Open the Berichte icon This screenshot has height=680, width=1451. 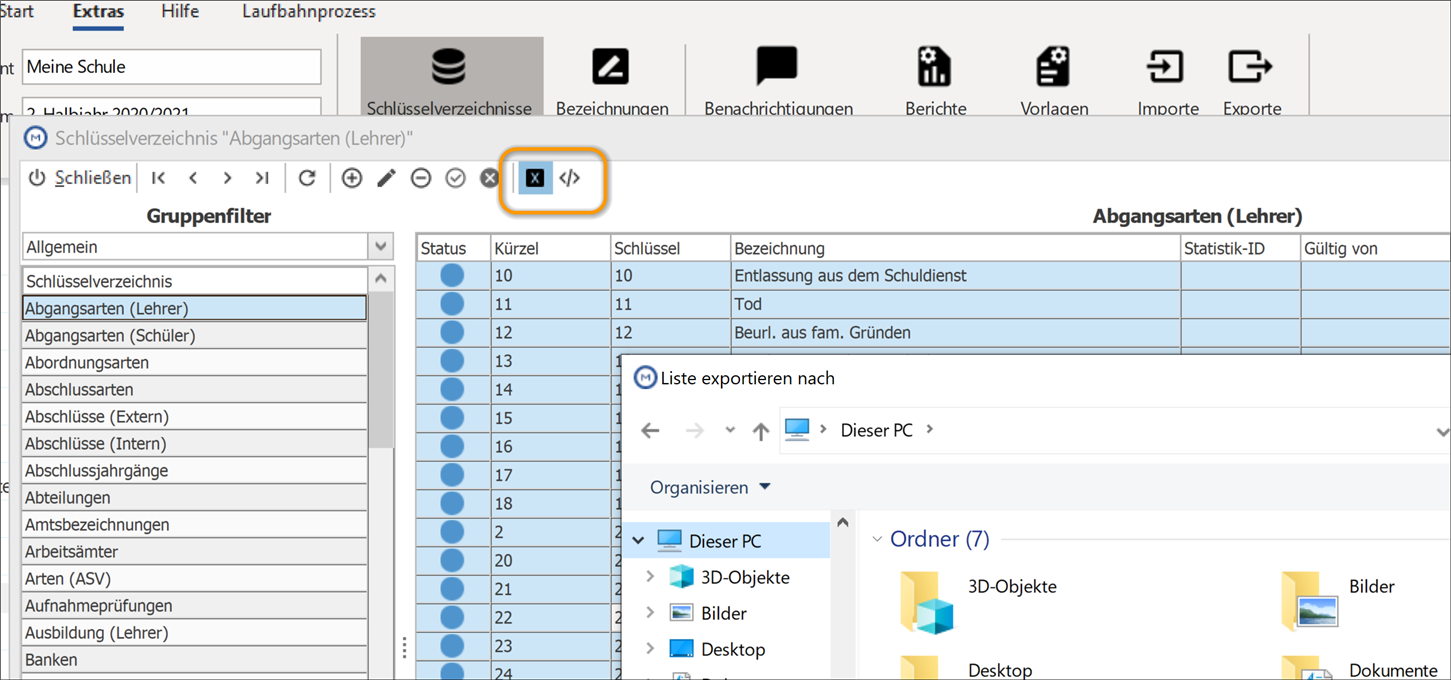pos(934,68)
